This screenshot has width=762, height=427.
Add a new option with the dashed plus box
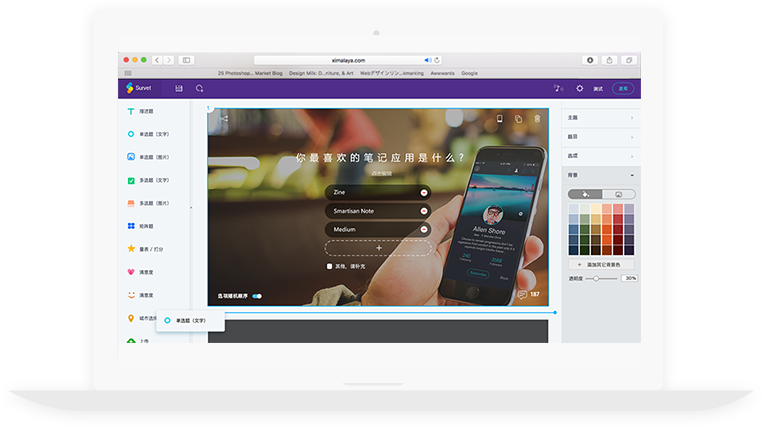(x=378, y=248)
